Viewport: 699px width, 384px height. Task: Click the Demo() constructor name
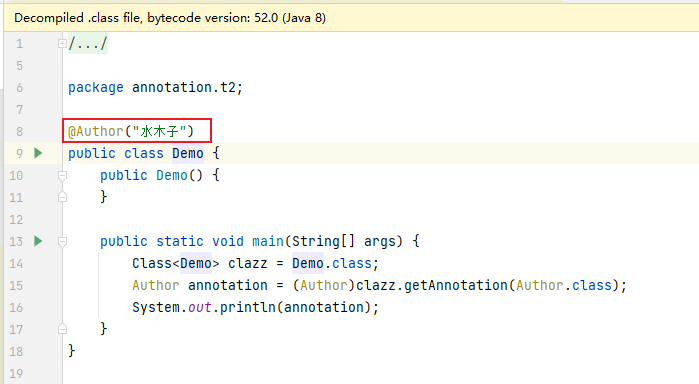click(172, 175)
